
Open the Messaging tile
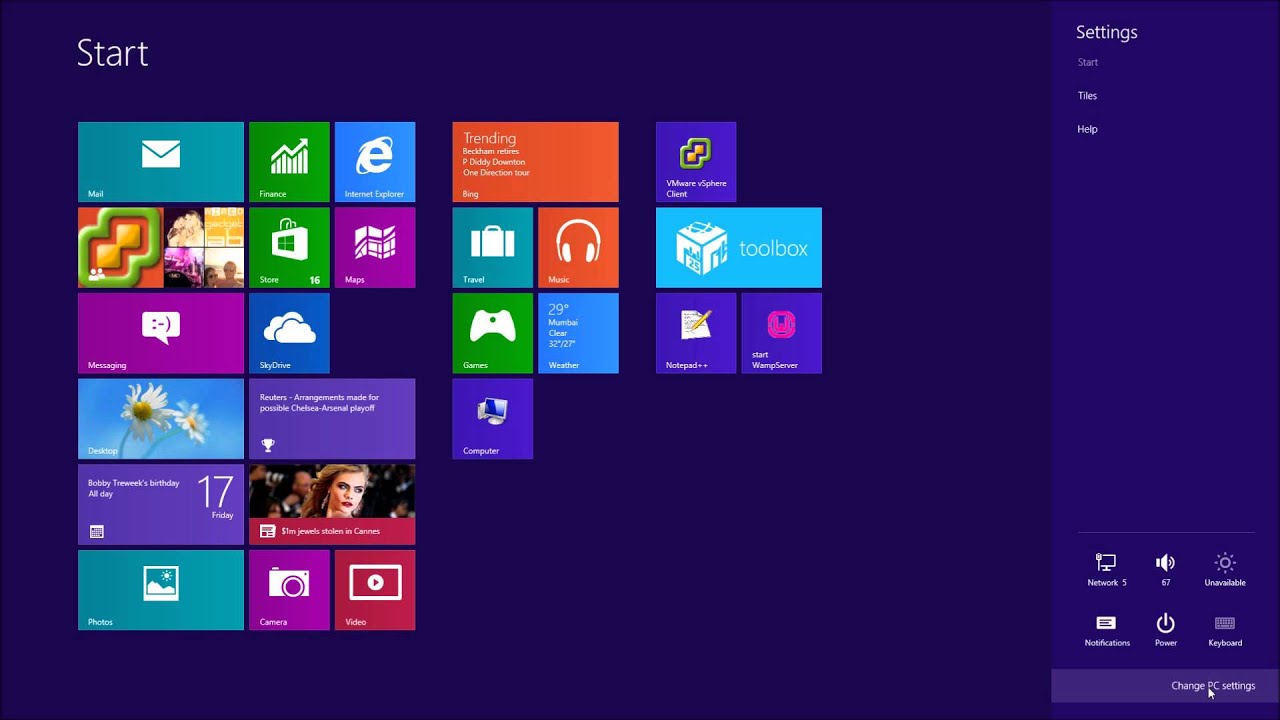(x=161, y=333)
